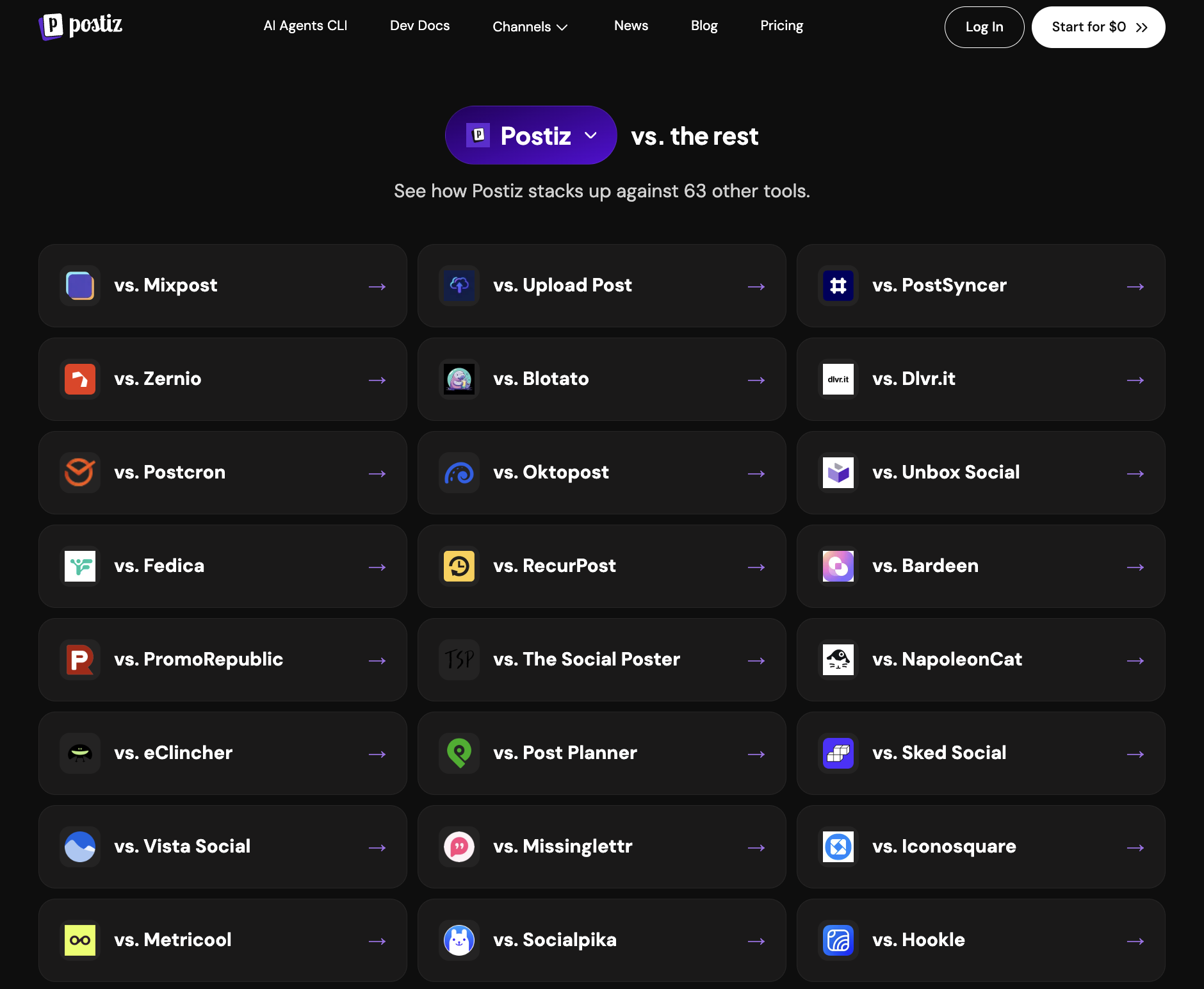Screen dimensions: 1204x989
Task: Open the Postiz tool selector dropdown
Action: coord(531,135)
